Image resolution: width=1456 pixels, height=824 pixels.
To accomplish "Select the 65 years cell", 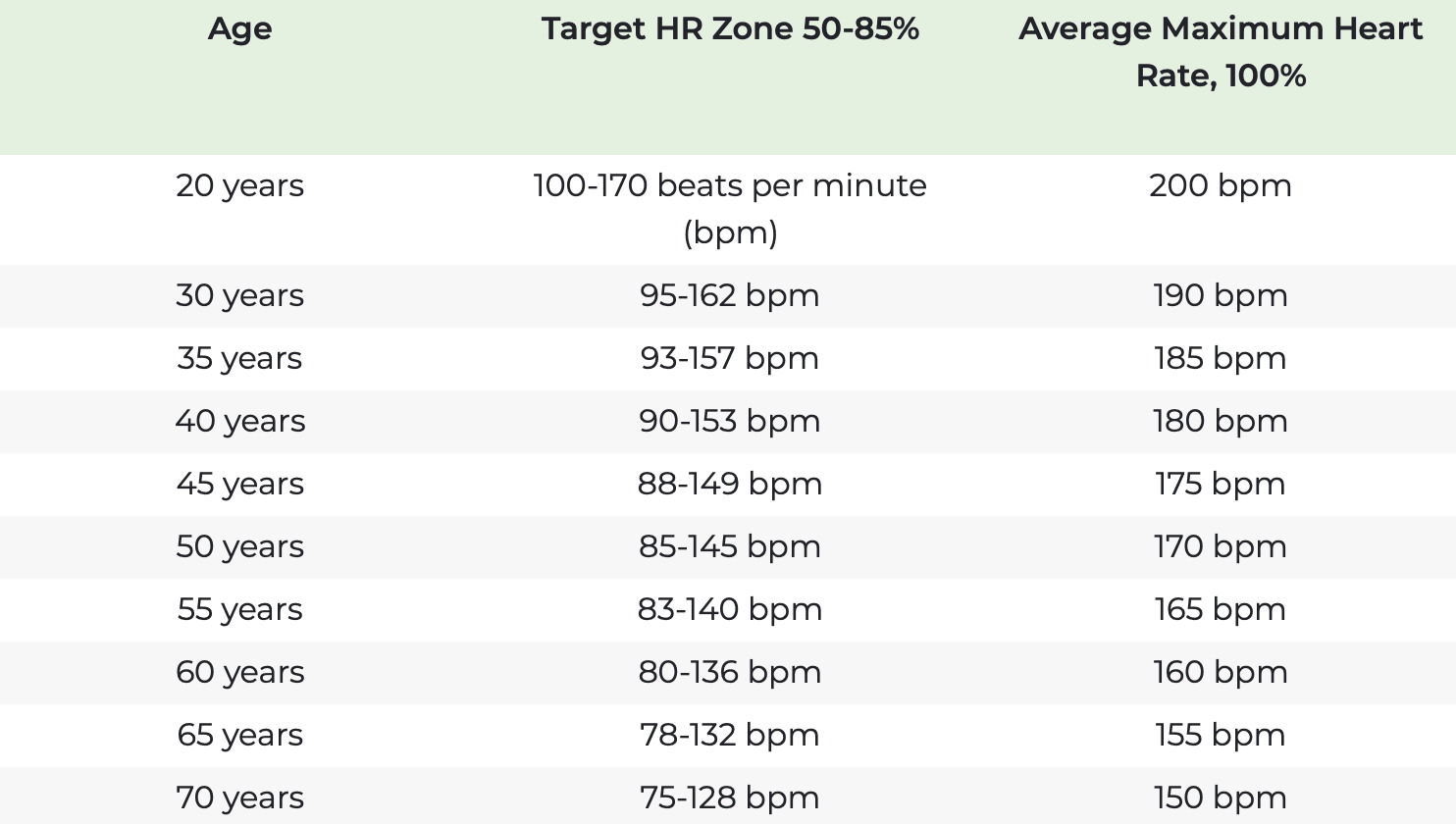I will point(239,735).
